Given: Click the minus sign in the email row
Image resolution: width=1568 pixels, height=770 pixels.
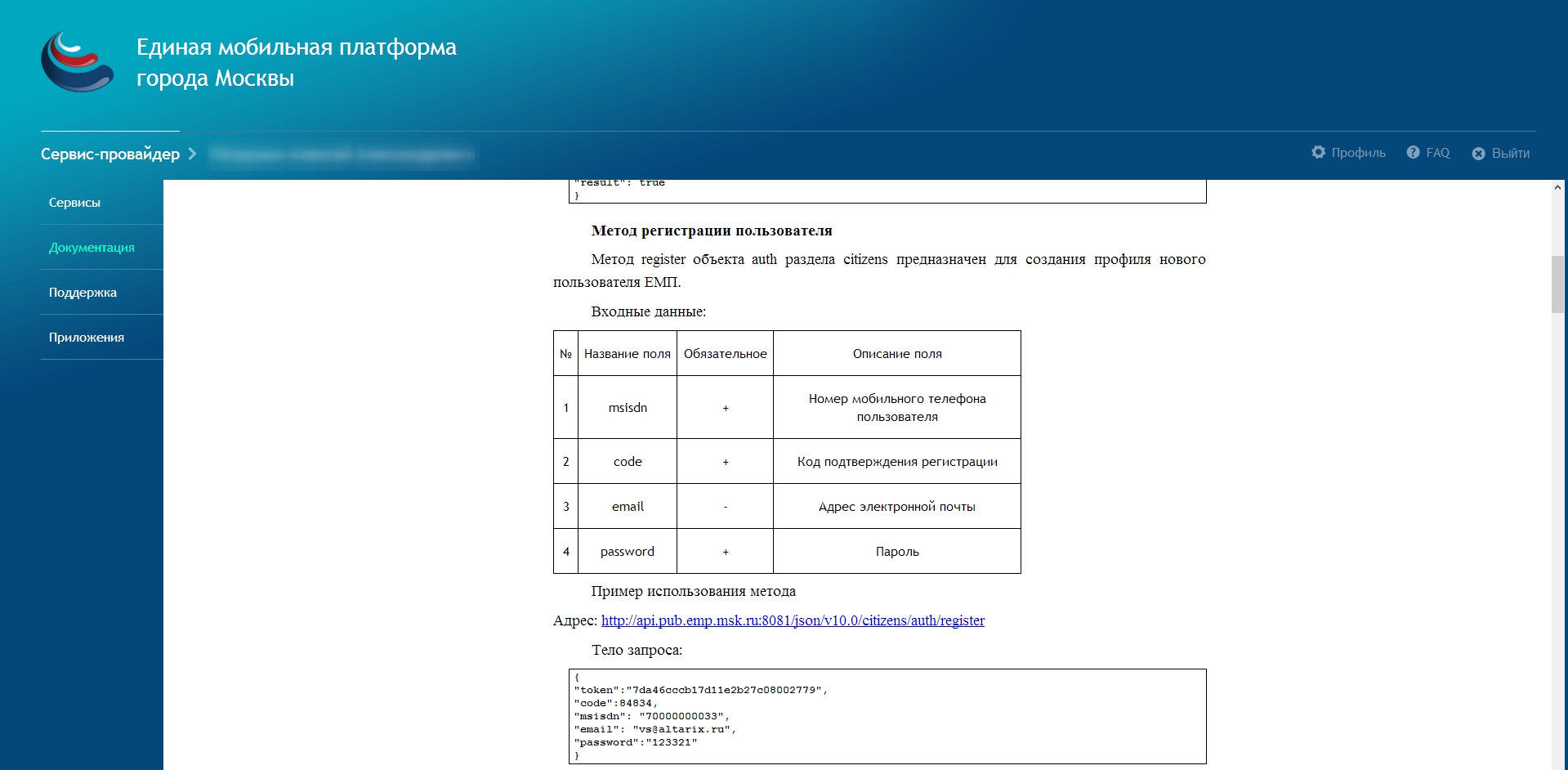Looking at the screenshot, I should pyautogui.click(x=725, y=507).
